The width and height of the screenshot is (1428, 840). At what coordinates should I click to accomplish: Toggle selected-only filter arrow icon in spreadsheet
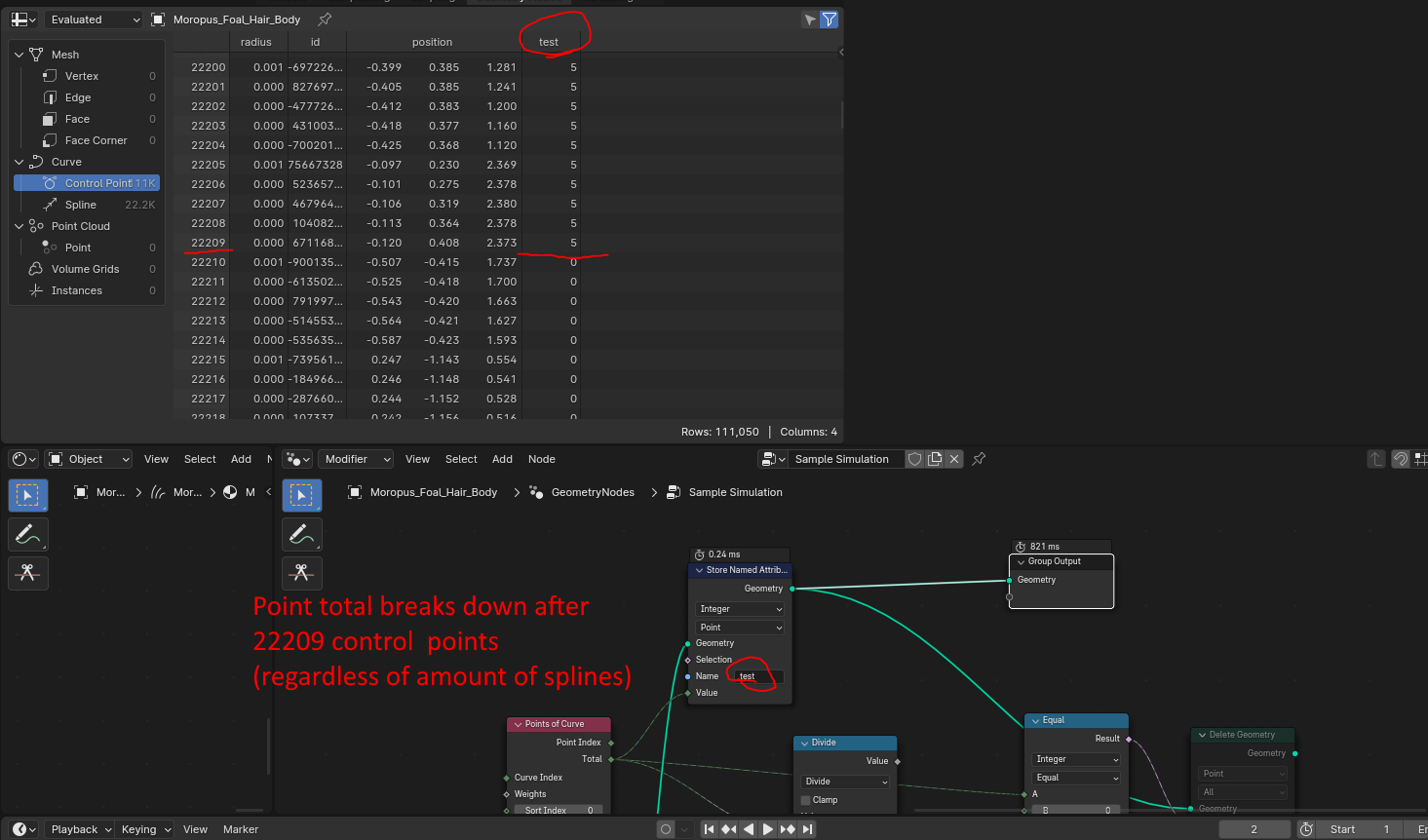point(810,19)
